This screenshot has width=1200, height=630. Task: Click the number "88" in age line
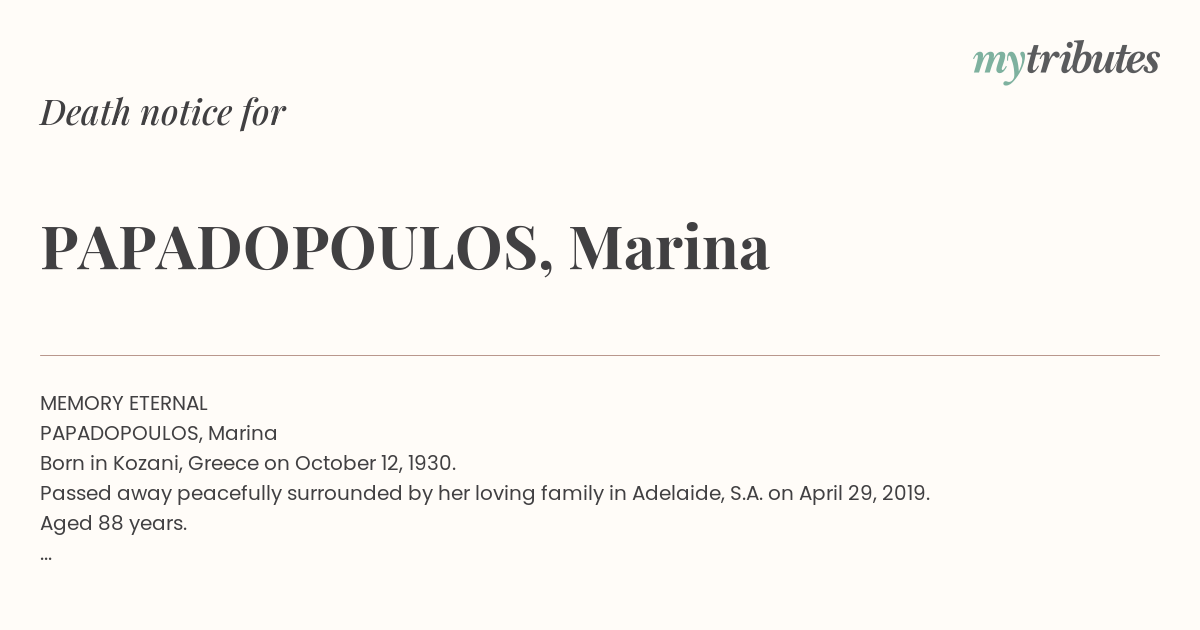tap(110, 523)
